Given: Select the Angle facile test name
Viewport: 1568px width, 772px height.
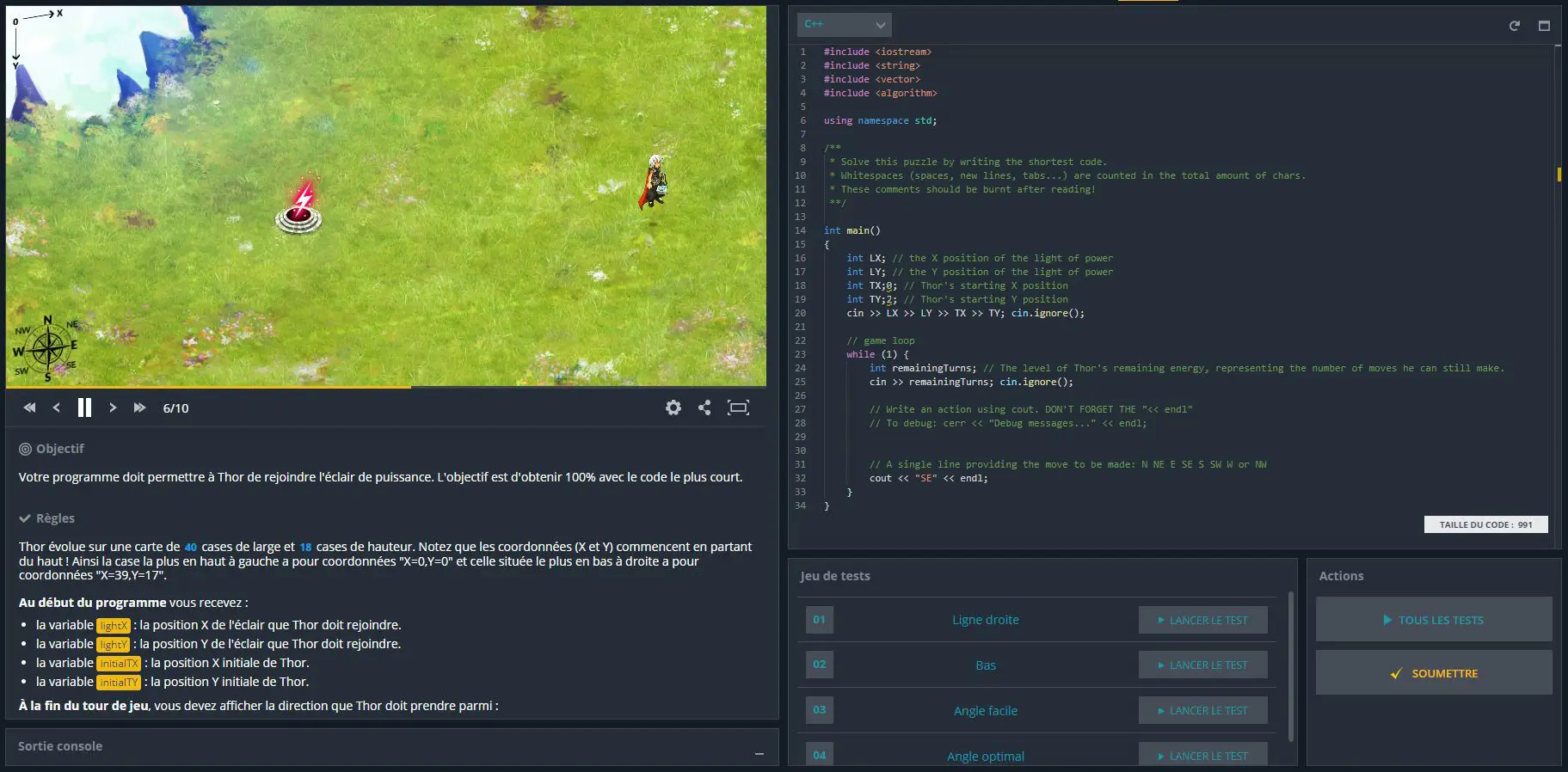Looking at the screenshot, I should (985, 711).
